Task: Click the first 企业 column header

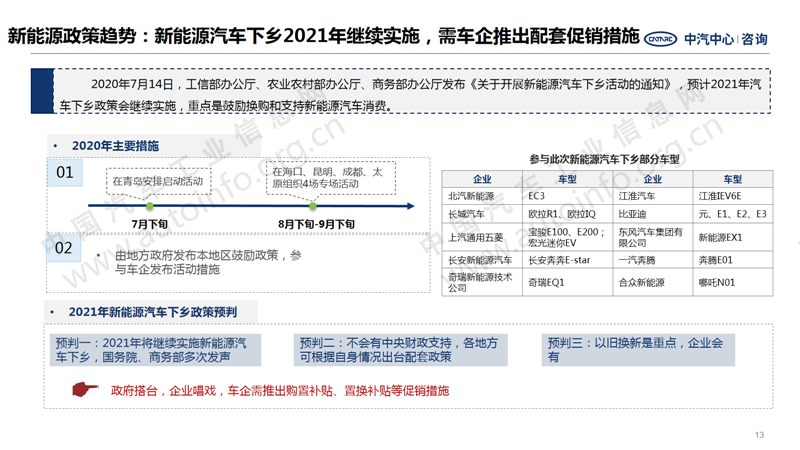Action: [x=482, y=179]
